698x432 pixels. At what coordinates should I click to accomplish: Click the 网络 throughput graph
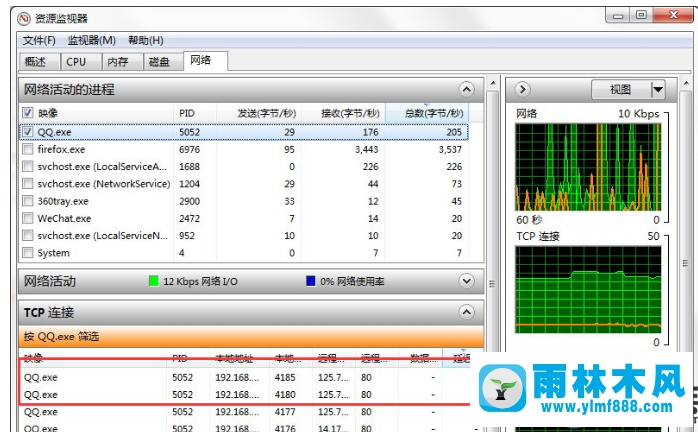tap(588, 167)
